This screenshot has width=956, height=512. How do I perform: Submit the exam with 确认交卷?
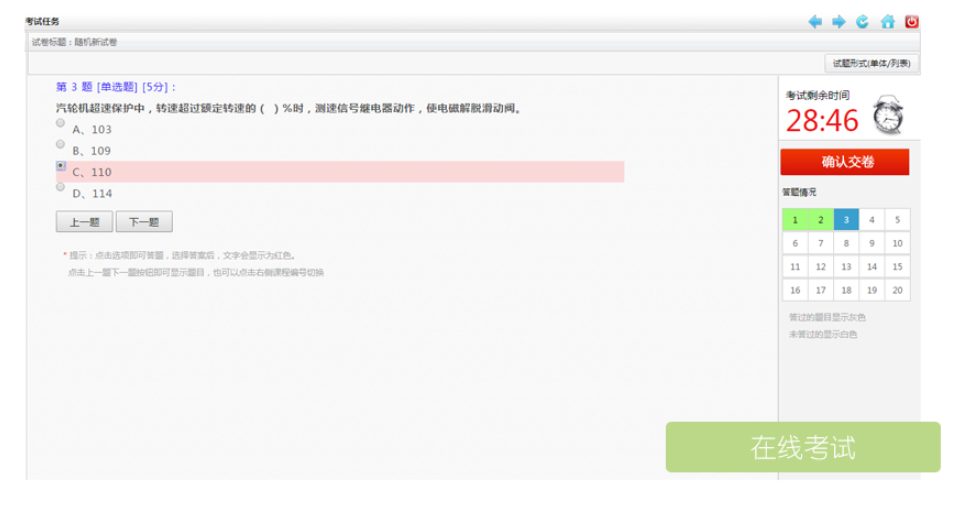click(x=845, y=162)
